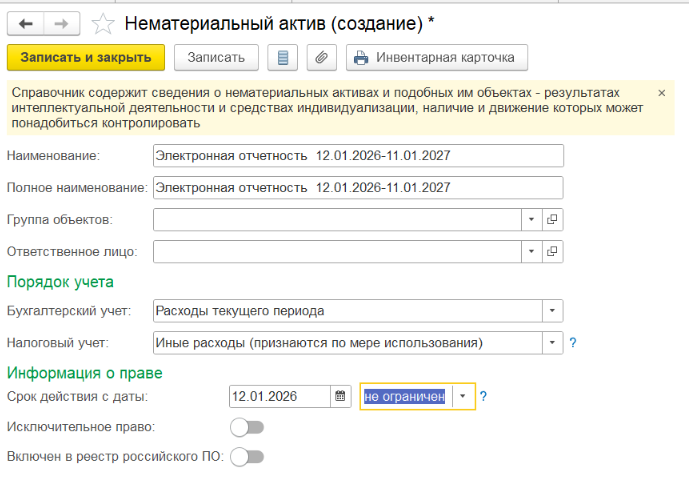Click the forward navigation arrow
689x499 pixels.
[61, 22]
